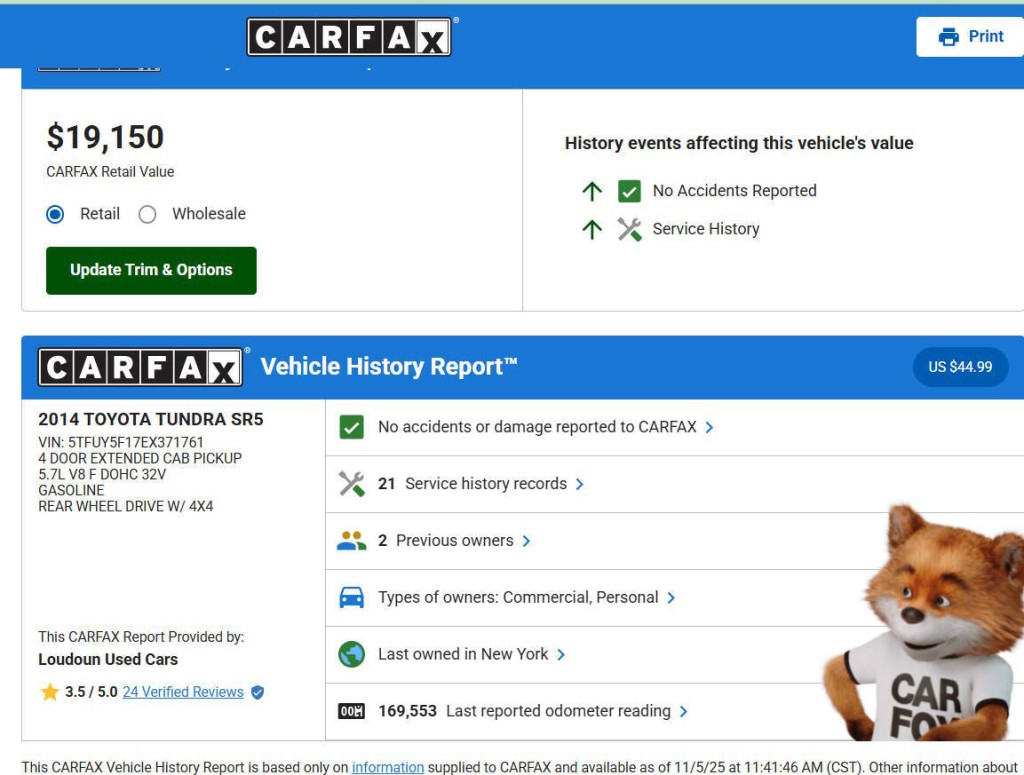Open the 24 Verified Reviews link
The image size is (1024, 775).
[183, 692]
